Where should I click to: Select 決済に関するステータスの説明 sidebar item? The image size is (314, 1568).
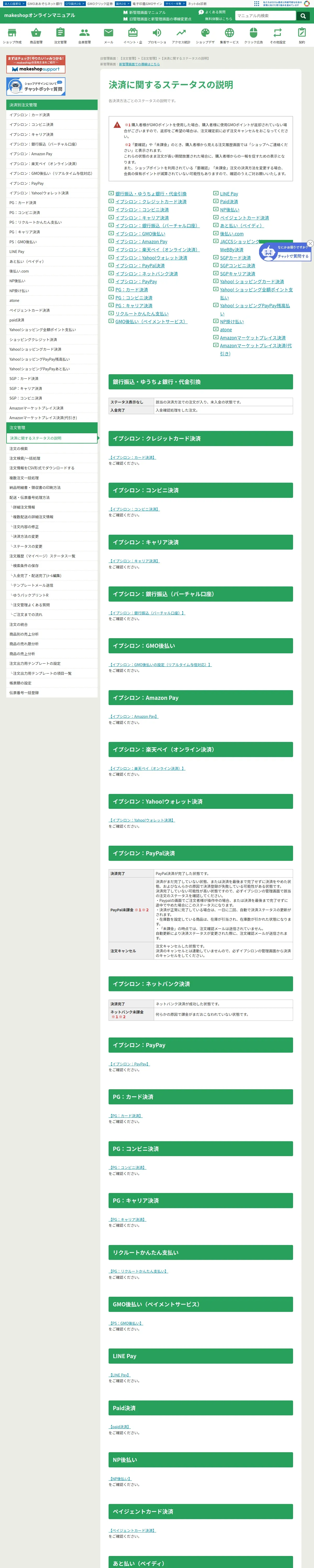(x=52, y=438)
